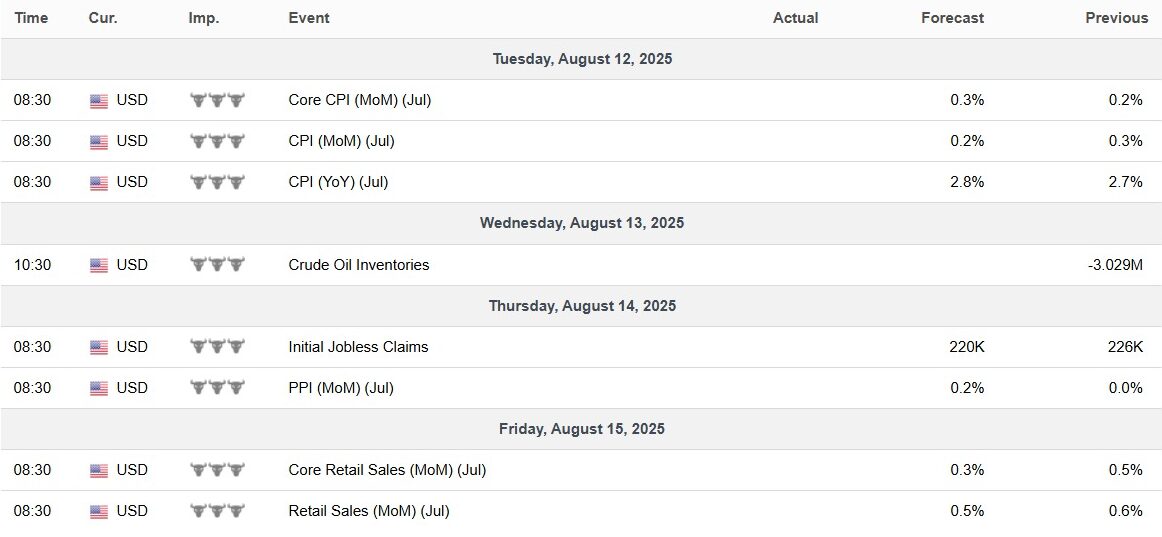Click the bull importance icons for CPI (YoY)

(x=217, y=182)
